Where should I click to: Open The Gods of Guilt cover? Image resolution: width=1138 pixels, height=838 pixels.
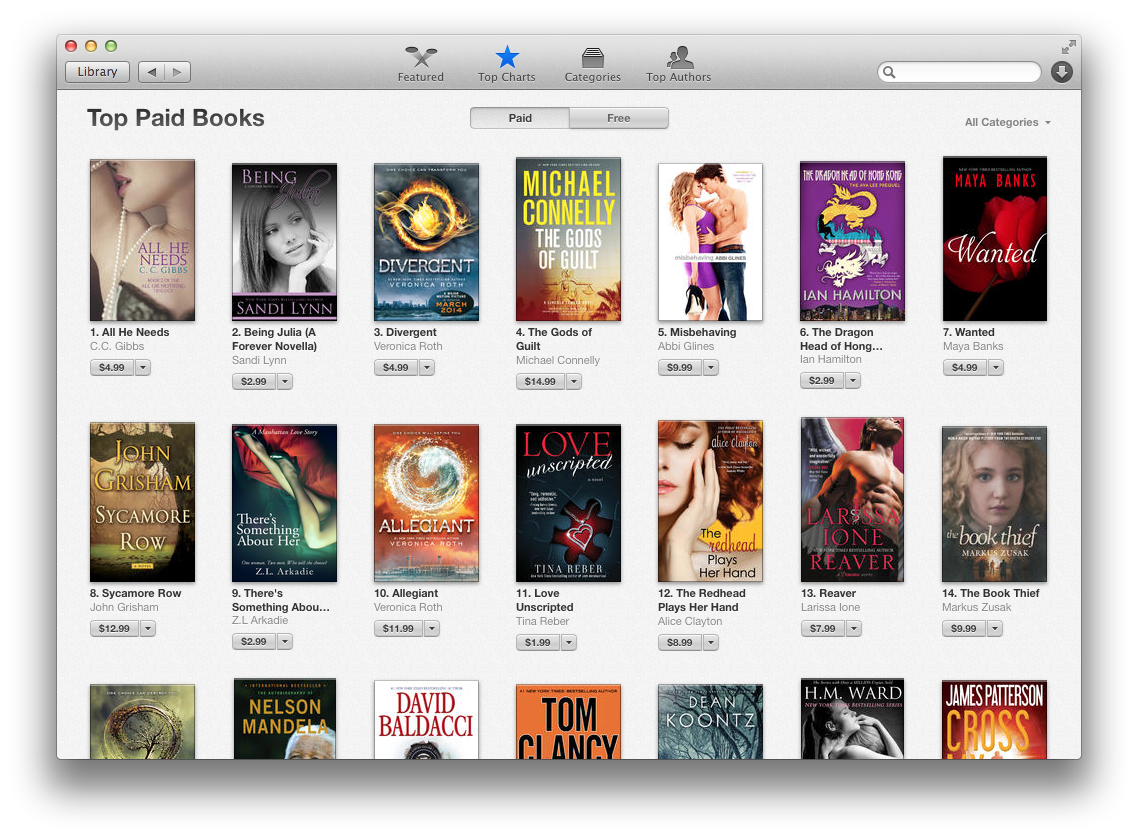click(568, 239)
